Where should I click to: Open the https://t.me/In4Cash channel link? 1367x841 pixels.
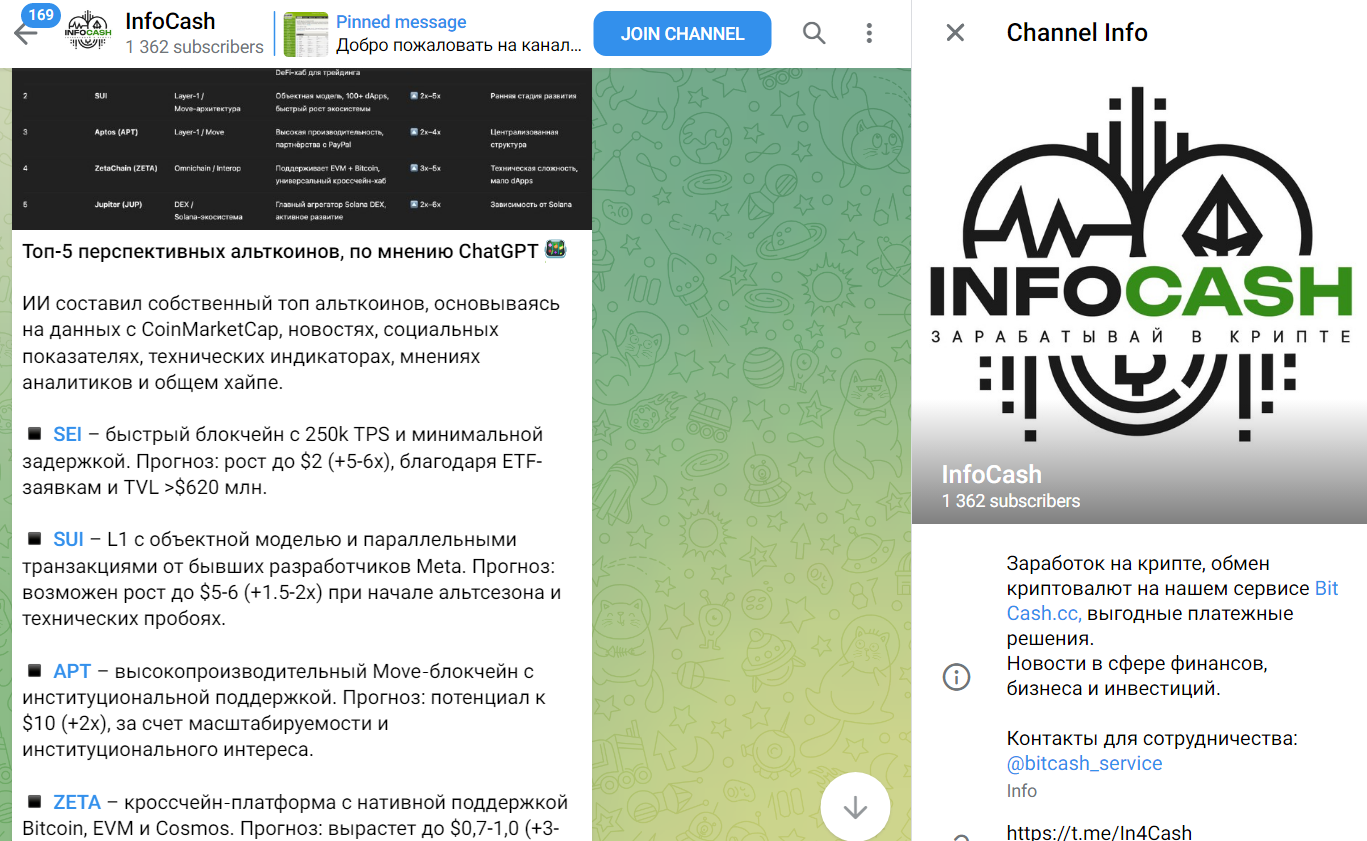[1100, 832]
